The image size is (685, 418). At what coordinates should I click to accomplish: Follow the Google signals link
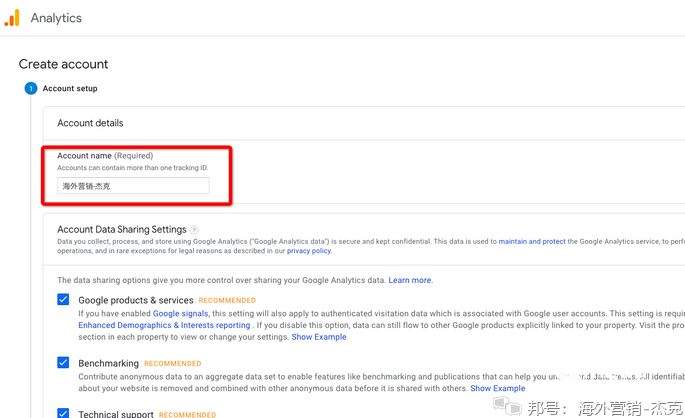point(180,313)
